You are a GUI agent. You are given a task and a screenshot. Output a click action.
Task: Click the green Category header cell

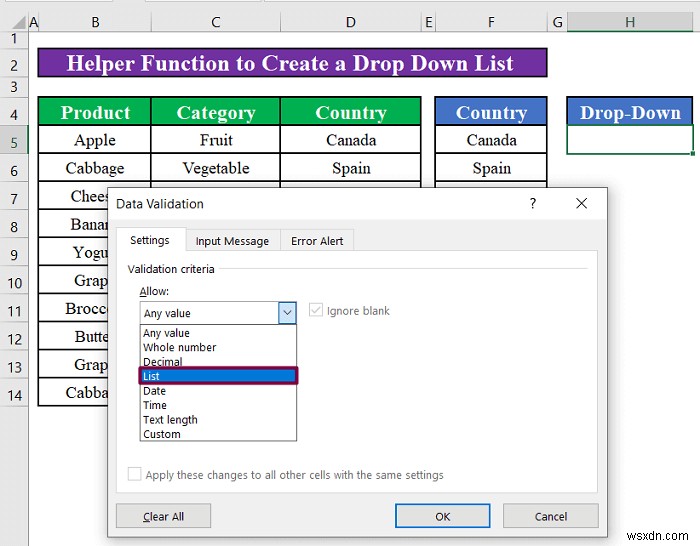(x=216, y=112)
